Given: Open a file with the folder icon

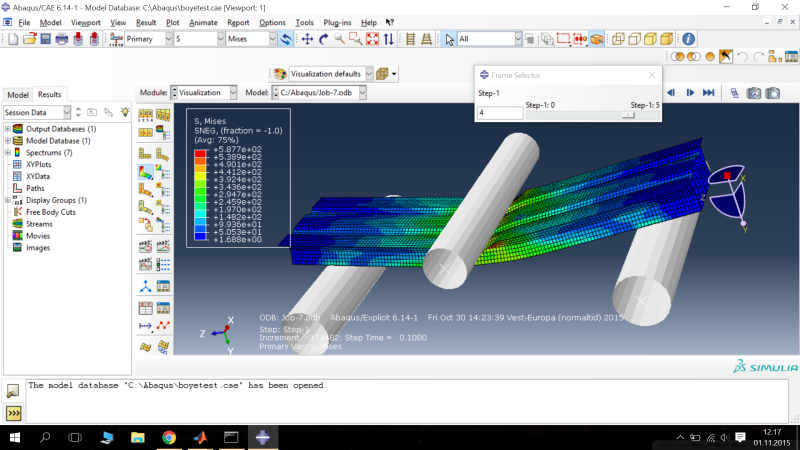Looking at the screenshot, I should click(x=30, y=39).
